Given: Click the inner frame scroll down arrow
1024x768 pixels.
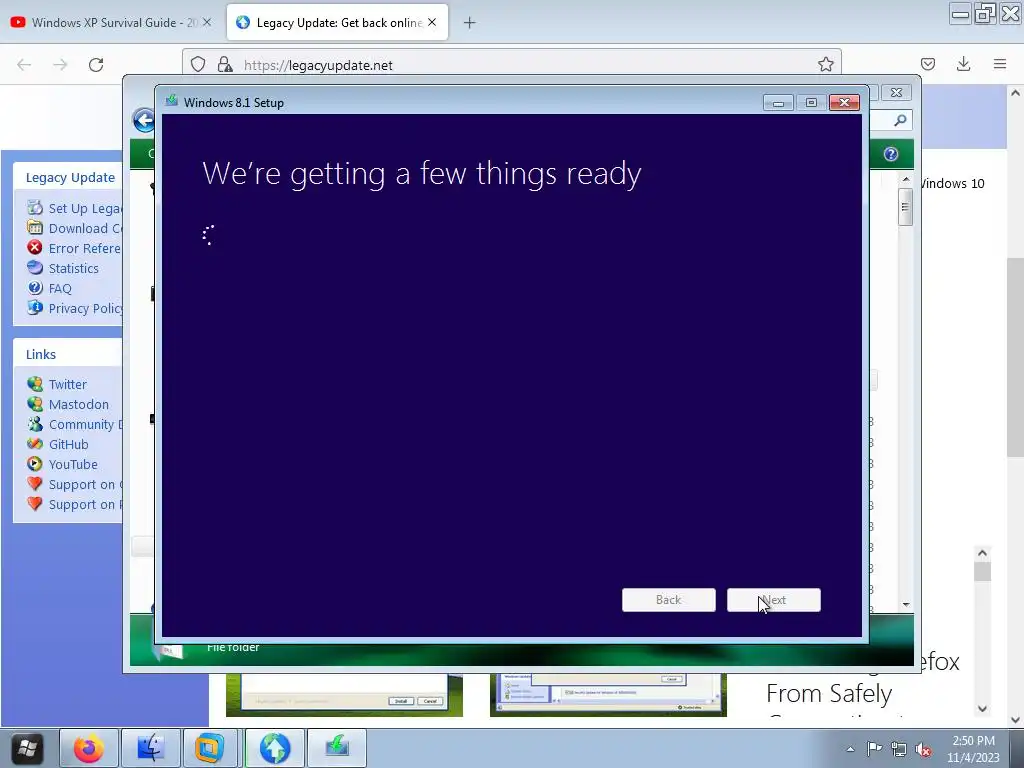Looking at the screenshot, I should point(982,709).
